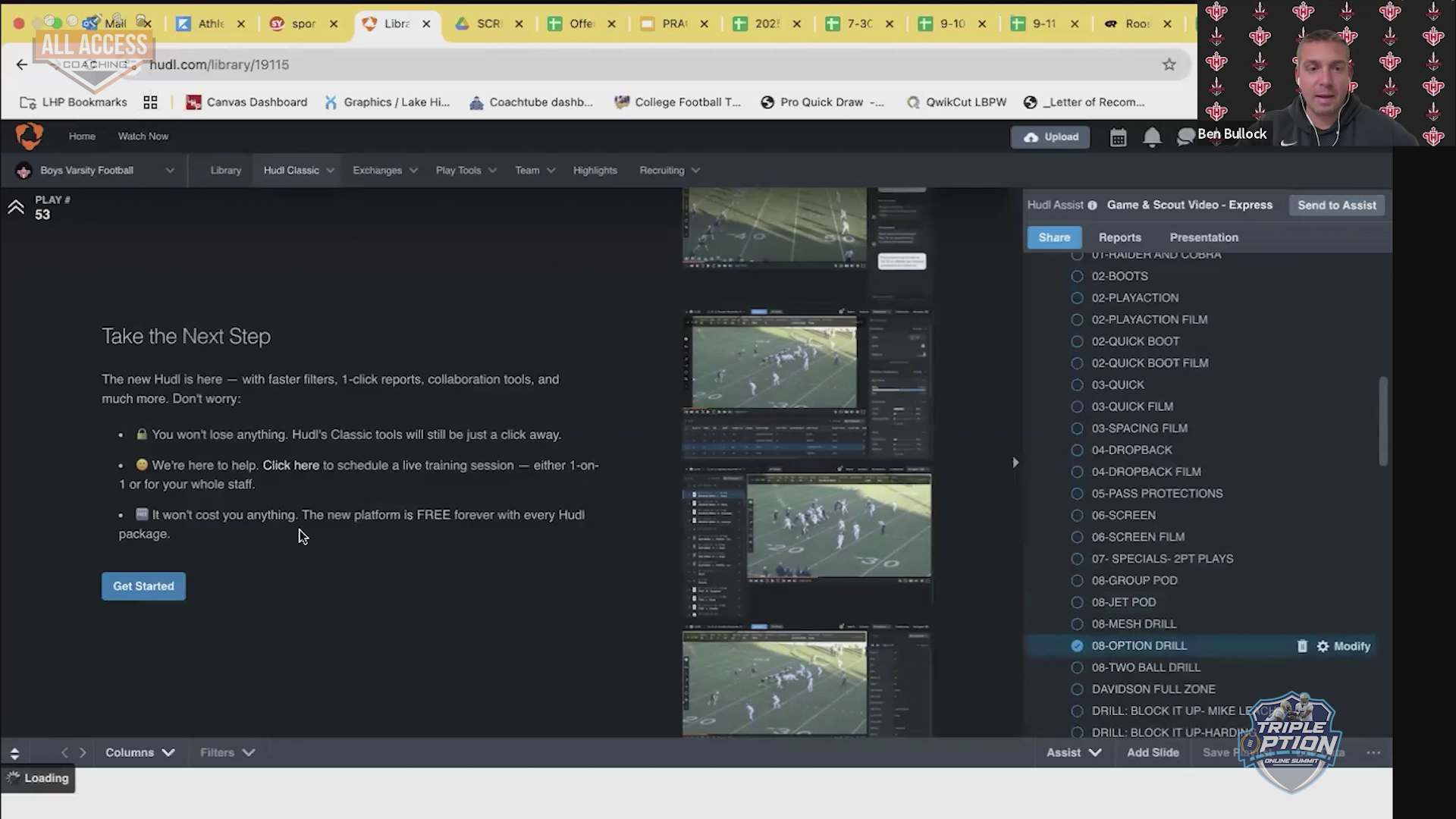This screenshot has width=1456, height=819.
Task: Select the 02-PLAYACTION radio button
Action: click(1077, 298)
